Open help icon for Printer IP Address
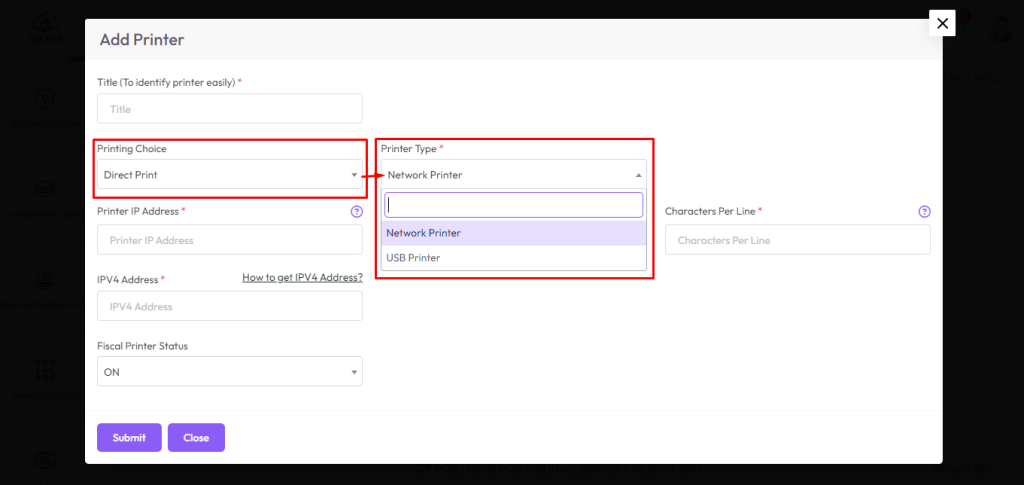This screenshot has width=1024, height=485. pyautogui.click(x=357, y=211)
